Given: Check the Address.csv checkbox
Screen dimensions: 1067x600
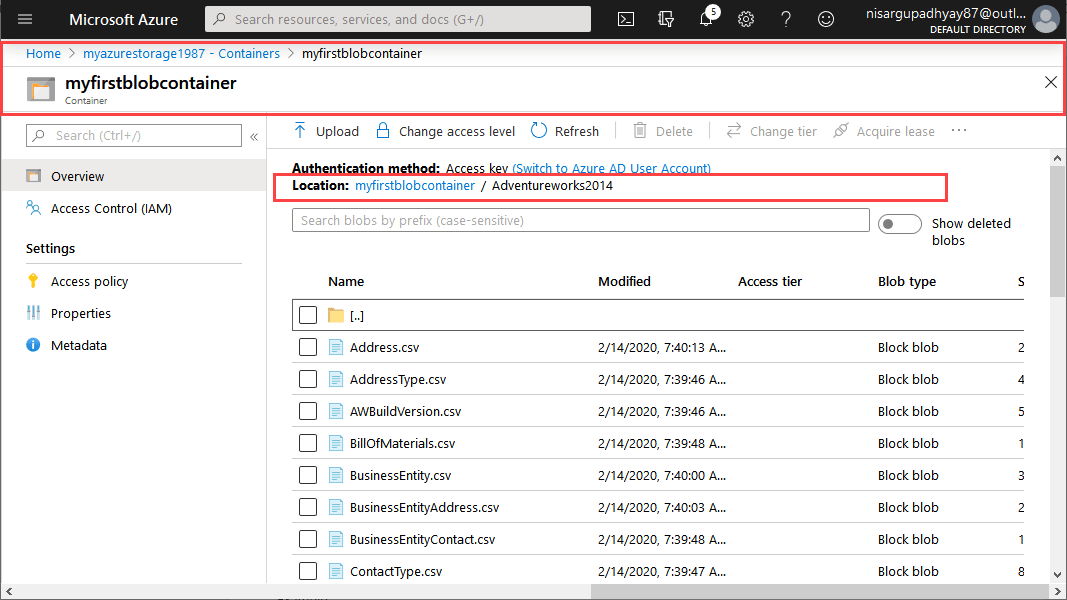Looking at the screenshot, I should [308, 347].
